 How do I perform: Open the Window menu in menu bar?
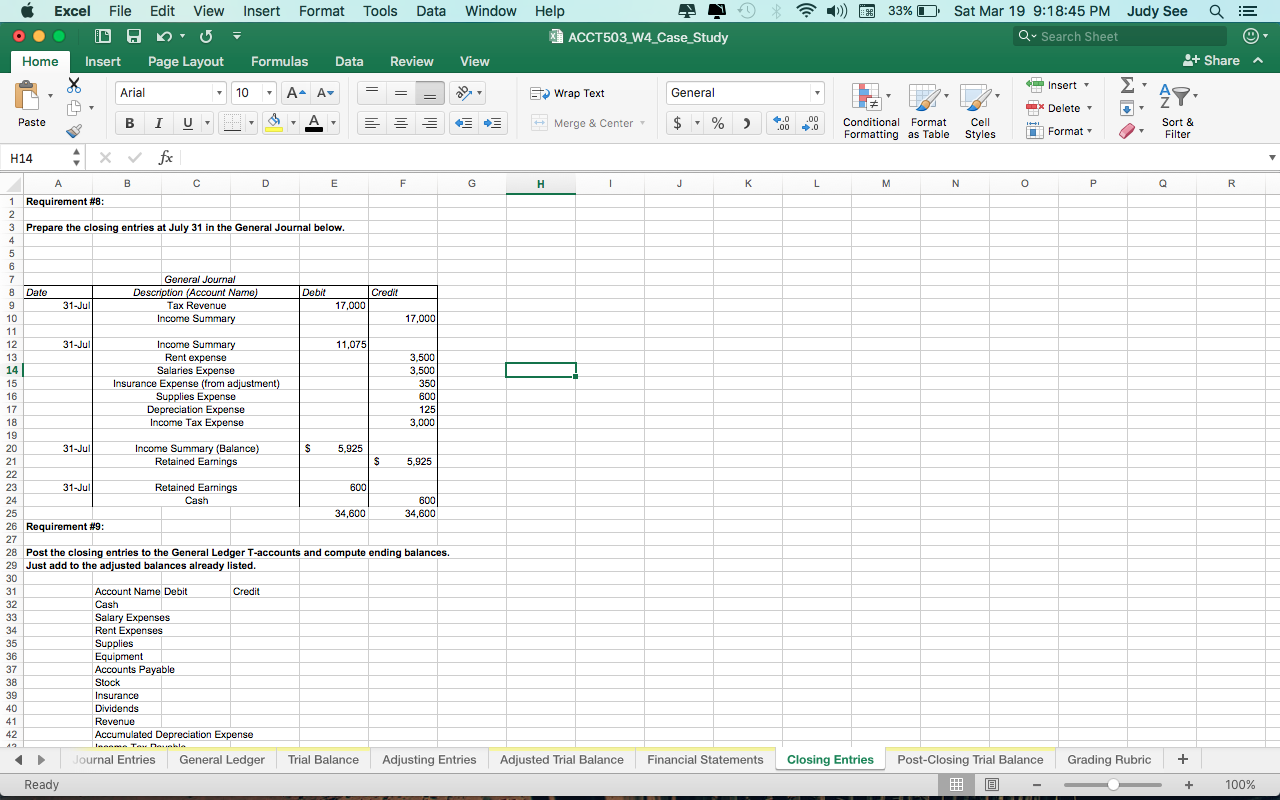(491, 11)
